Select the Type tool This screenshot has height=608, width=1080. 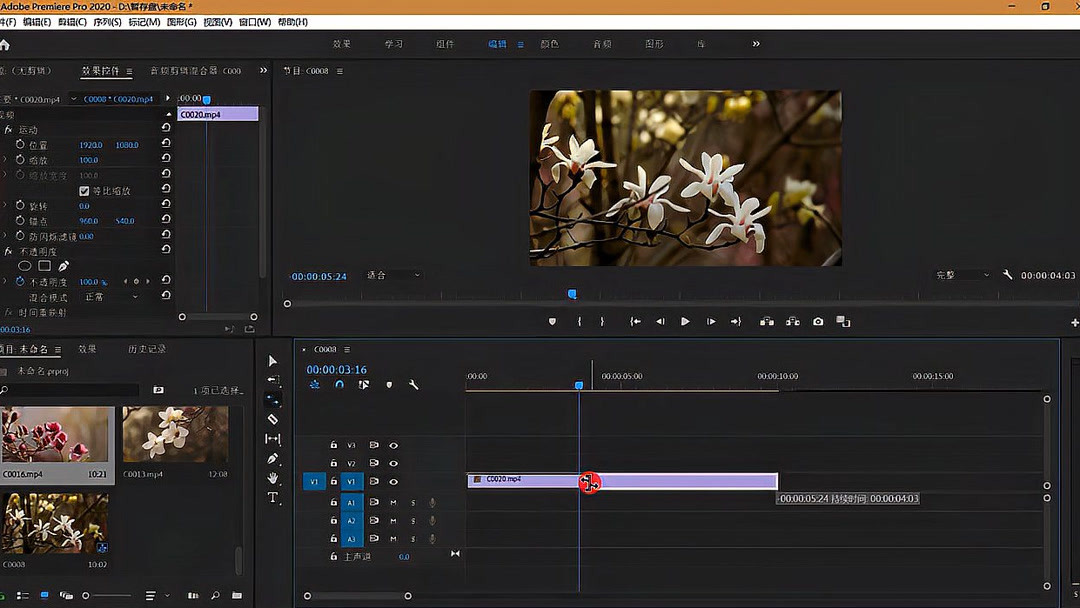(x=273, y=497)
